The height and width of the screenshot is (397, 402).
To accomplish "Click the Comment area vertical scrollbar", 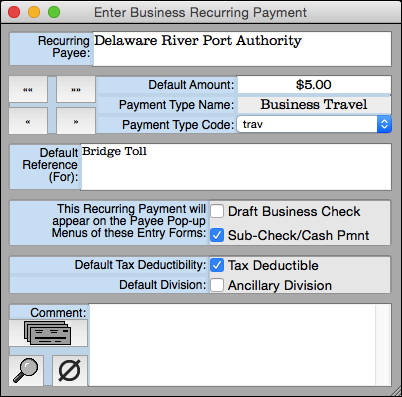I will [x=383, y=345].
